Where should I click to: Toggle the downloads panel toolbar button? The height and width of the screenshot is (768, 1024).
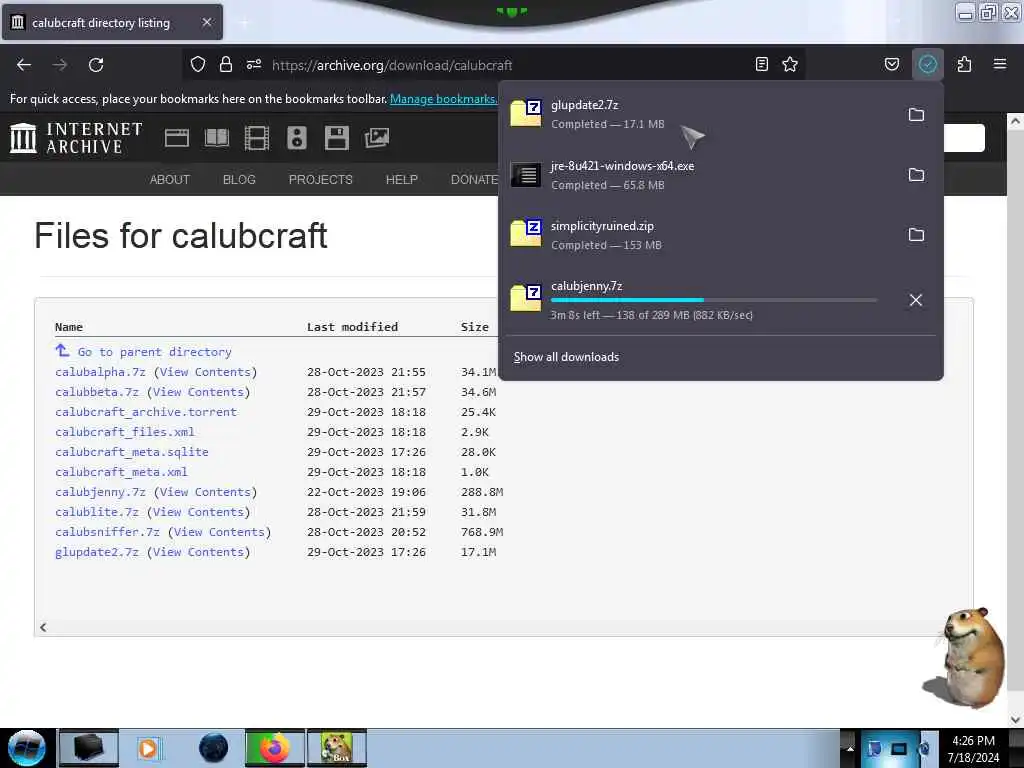coord(927,64)
